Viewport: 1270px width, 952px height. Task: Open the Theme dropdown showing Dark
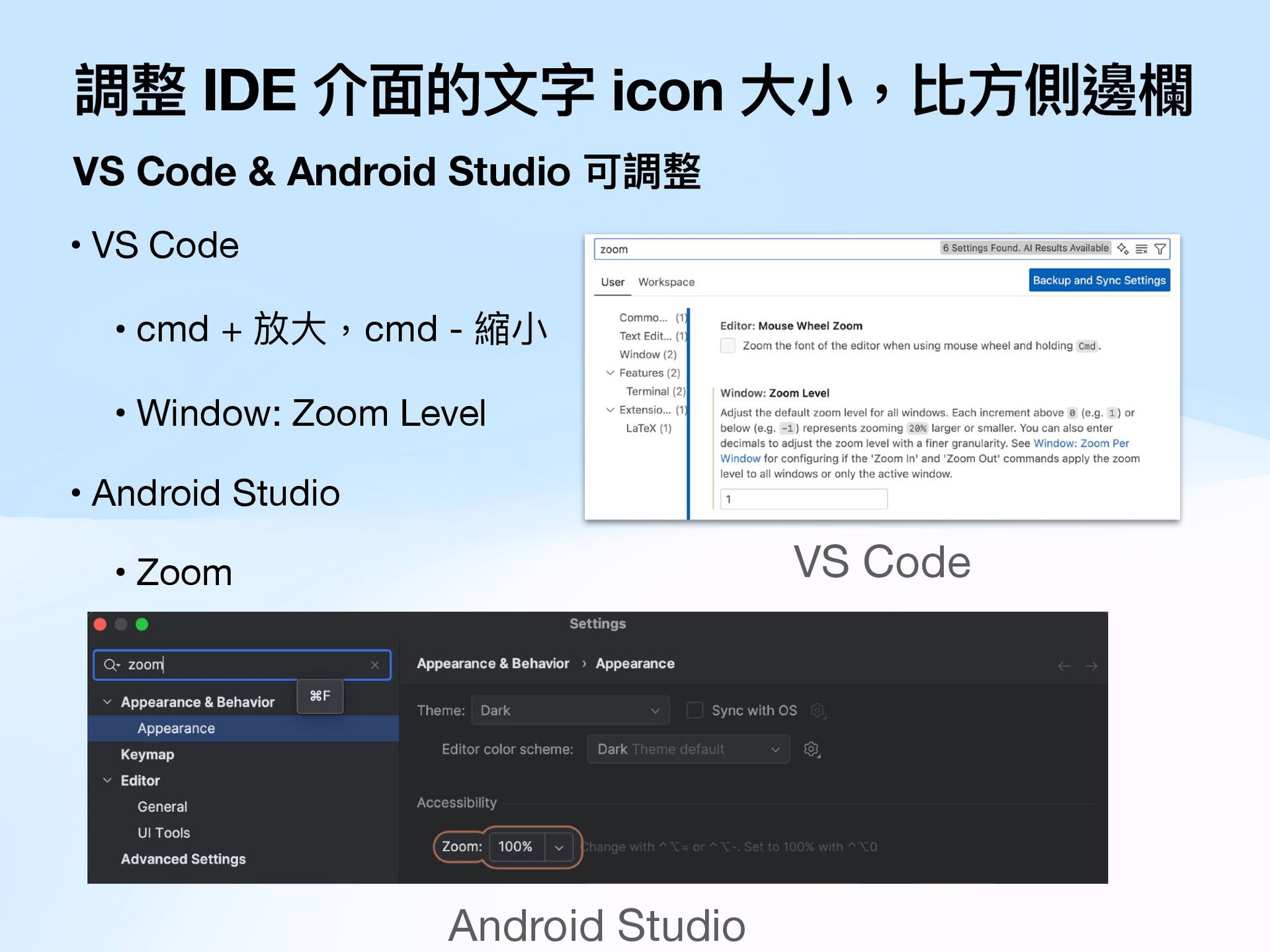570,710
